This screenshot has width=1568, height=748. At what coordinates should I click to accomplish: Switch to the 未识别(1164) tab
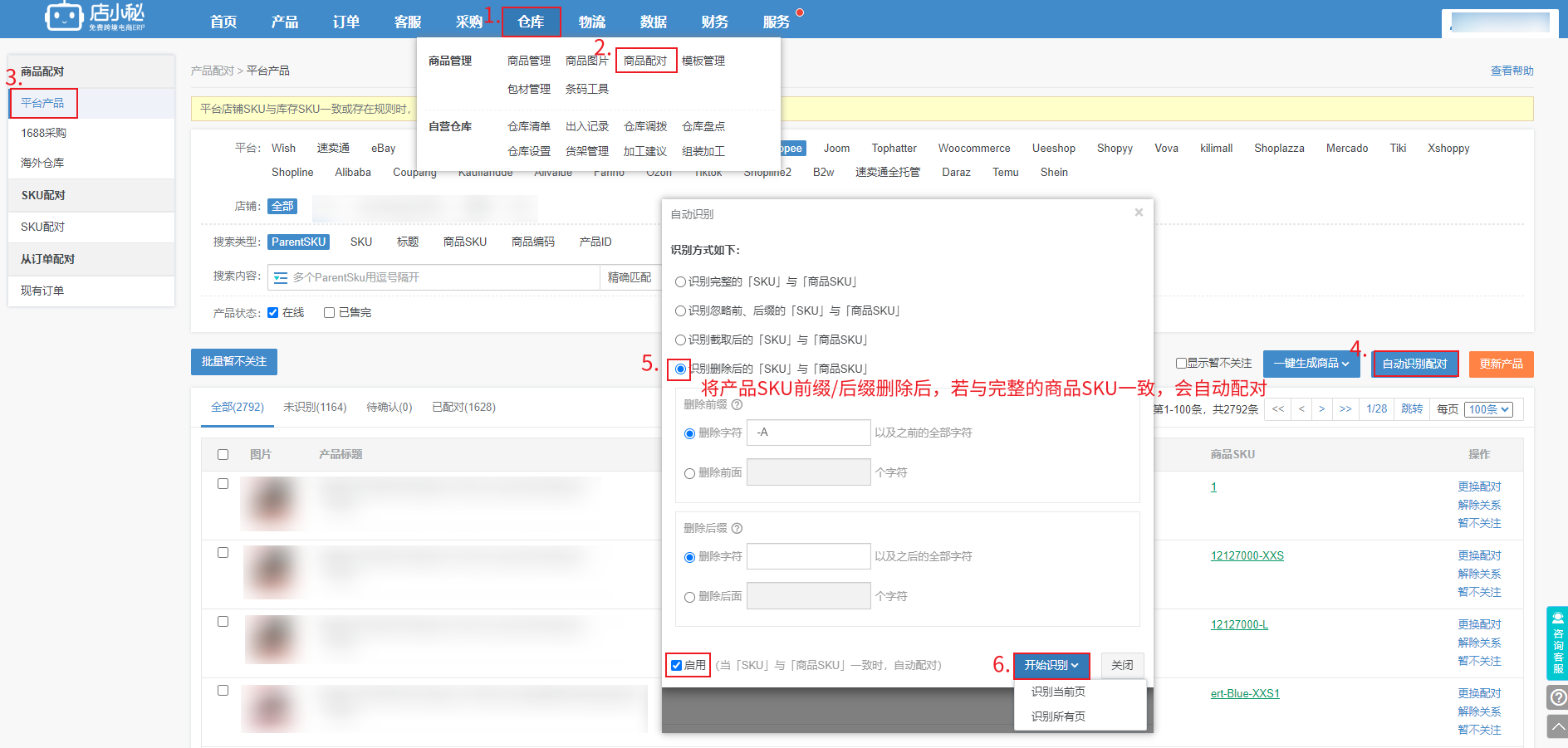point(315,408)
